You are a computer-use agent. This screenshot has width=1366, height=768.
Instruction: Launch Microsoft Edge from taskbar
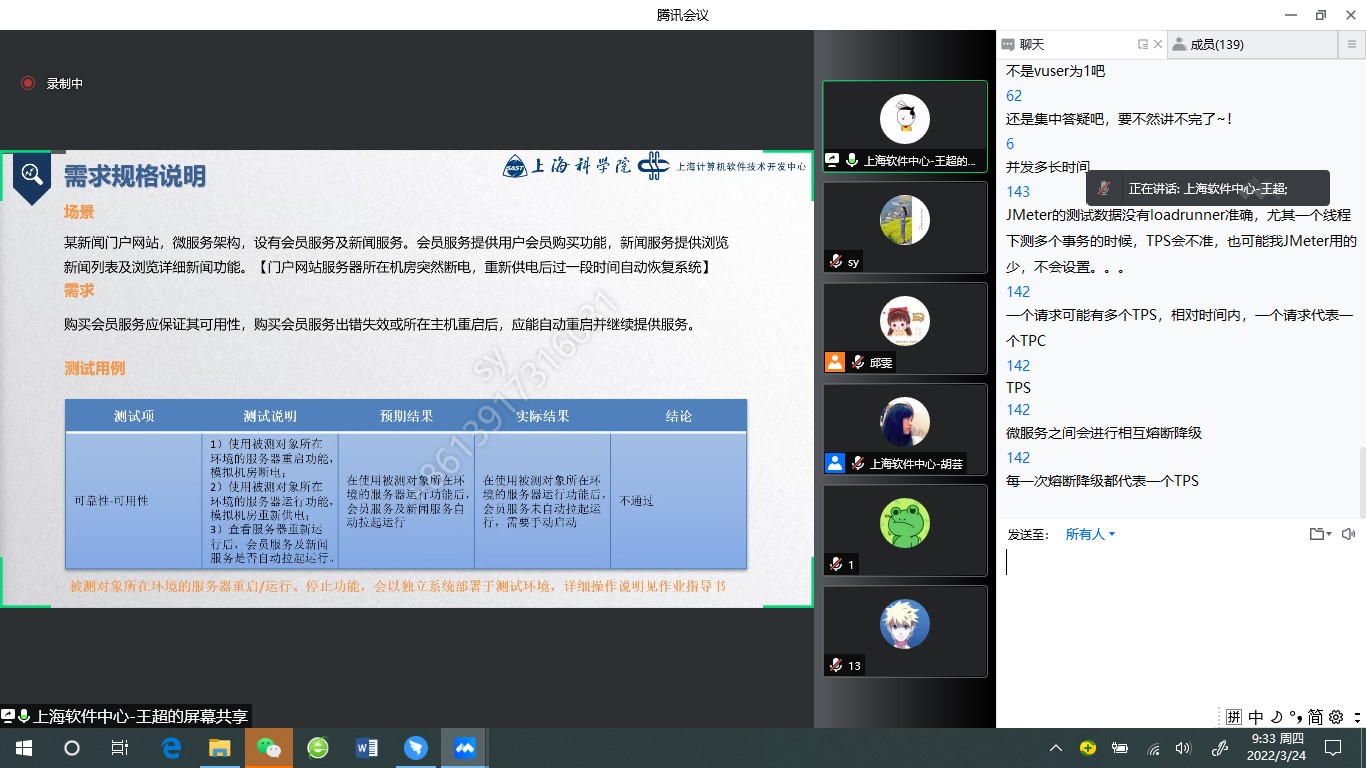point(171,748)
